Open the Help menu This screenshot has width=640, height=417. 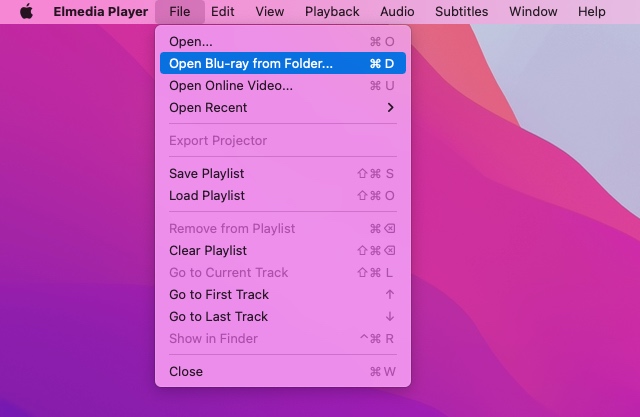point(591,12)
